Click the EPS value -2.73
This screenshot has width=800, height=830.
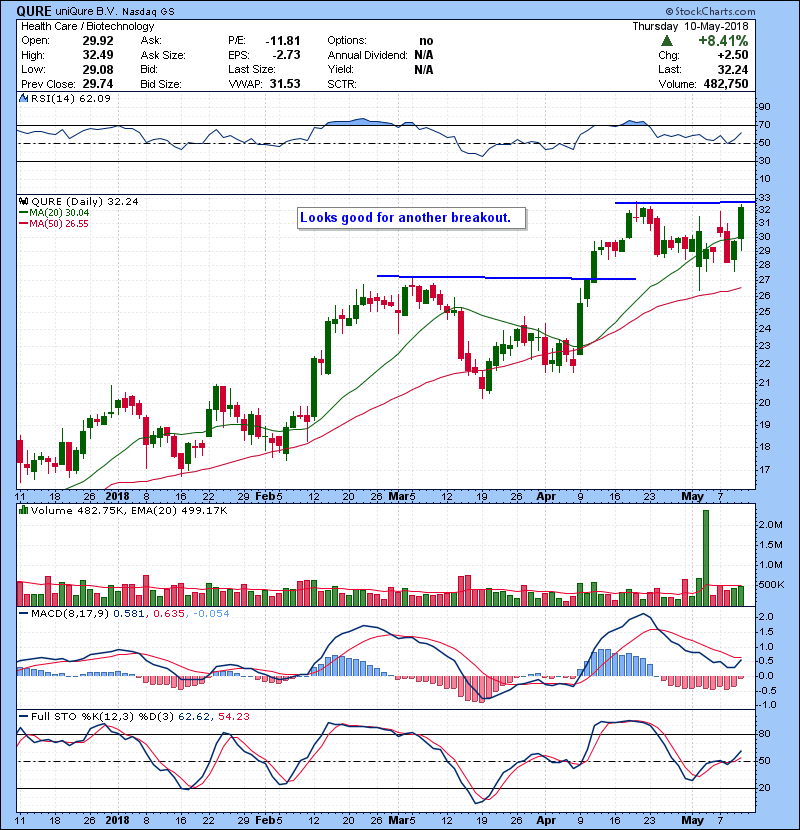coord(286,55)
